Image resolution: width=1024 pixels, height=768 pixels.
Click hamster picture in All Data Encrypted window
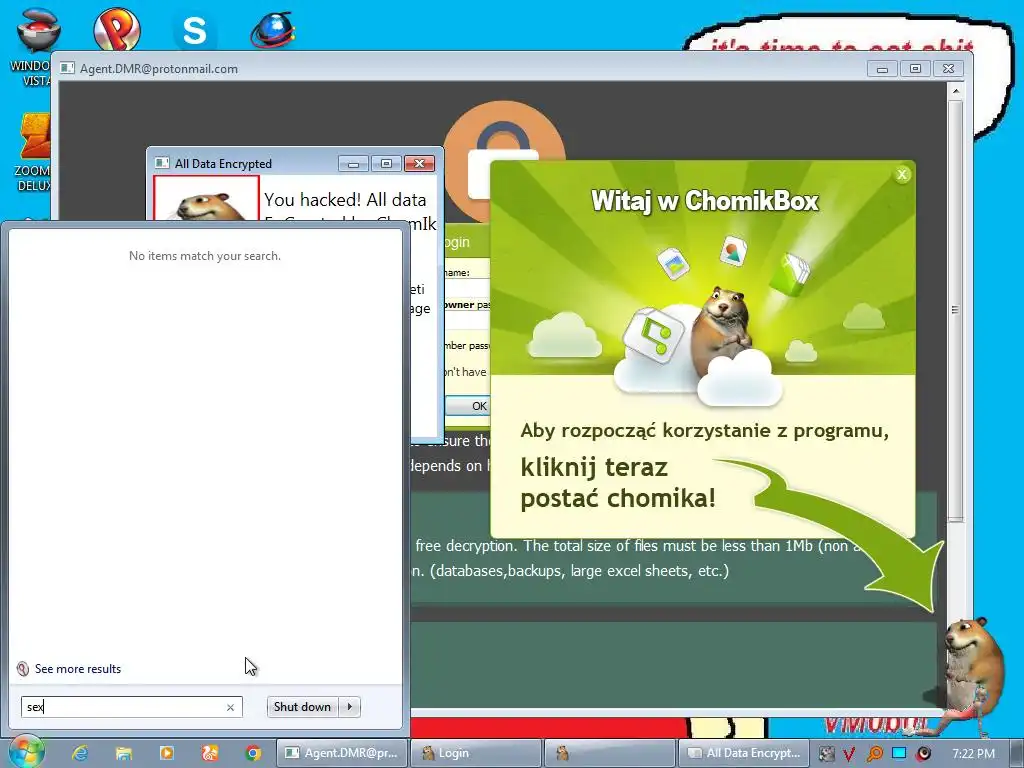tap(206, 199)
